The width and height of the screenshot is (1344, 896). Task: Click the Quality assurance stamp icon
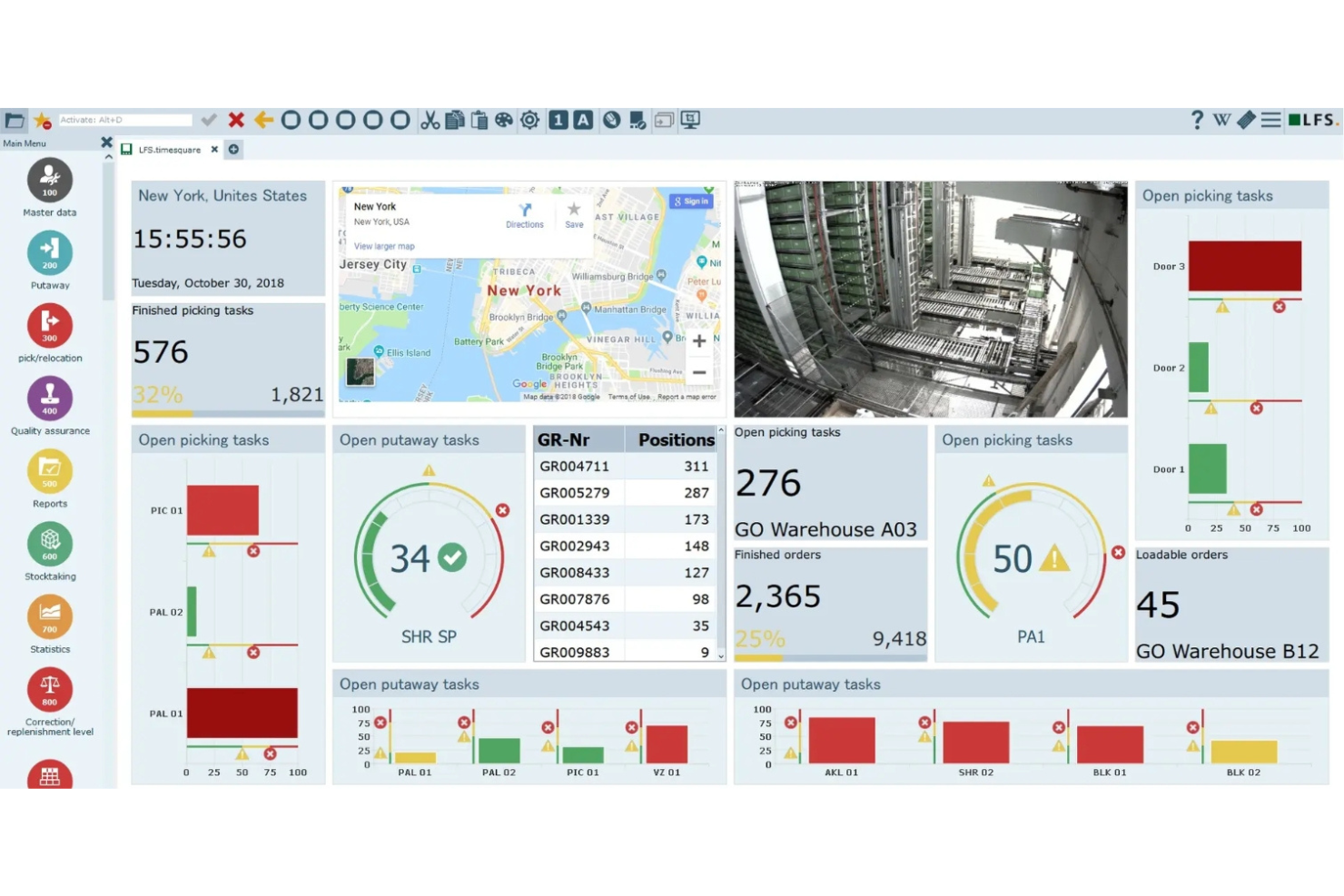[49, 397]
